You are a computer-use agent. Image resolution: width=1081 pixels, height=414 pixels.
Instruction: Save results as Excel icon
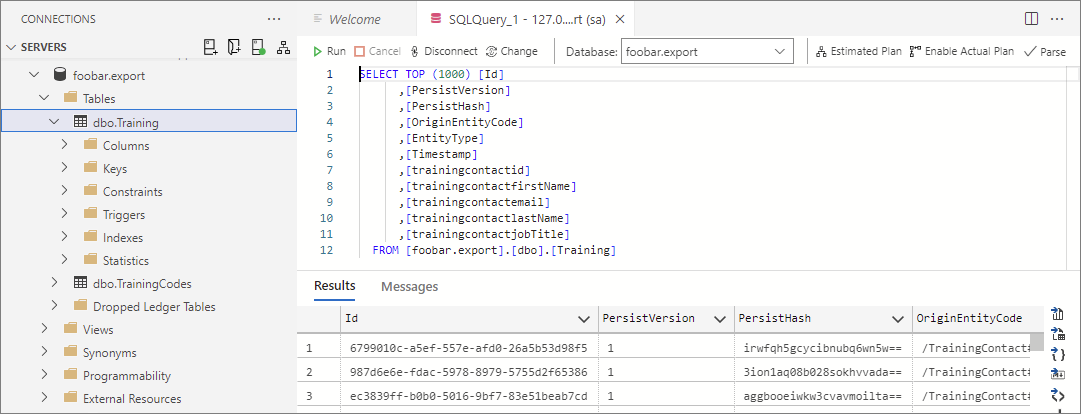pos(1058,335)
